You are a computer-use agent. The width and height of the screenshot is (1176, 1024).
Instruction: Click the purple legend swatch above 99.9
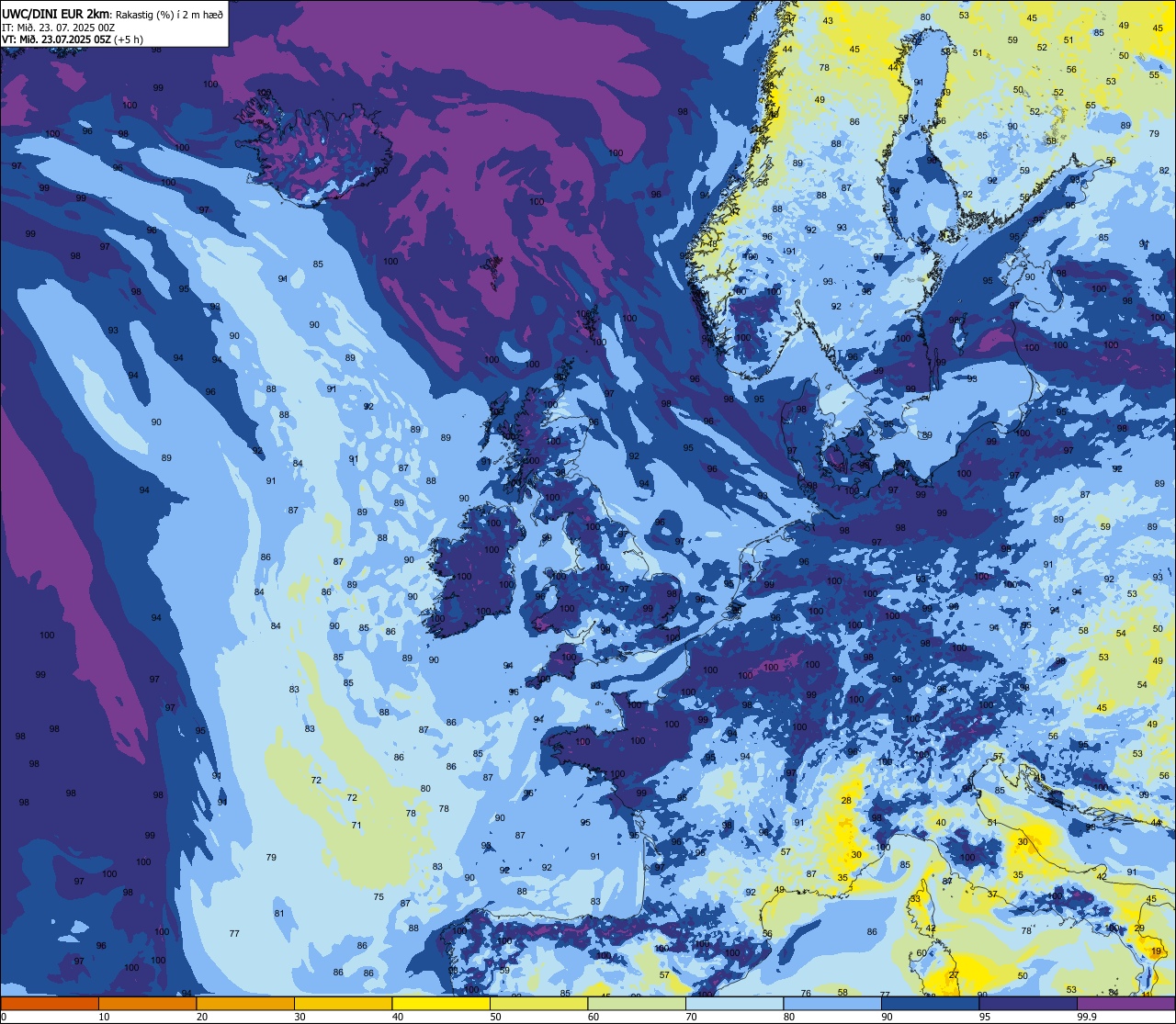pos(1125,1004)
